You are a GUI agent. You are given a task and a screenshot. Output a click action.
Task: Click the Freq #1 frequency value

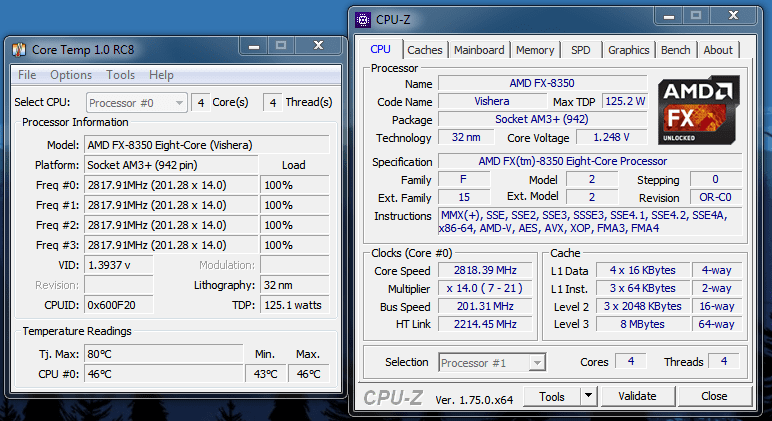171,205
